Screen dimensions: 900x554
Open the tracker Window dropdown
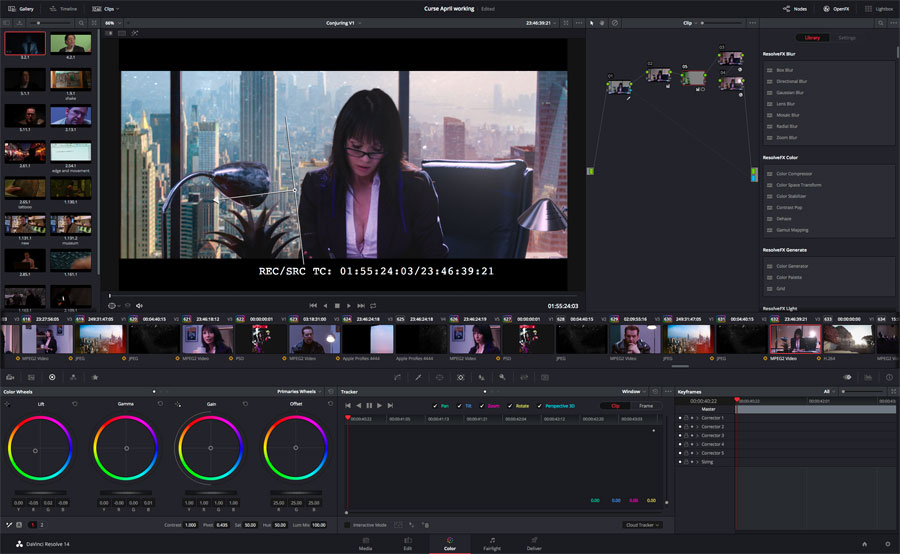coord(634,392)
